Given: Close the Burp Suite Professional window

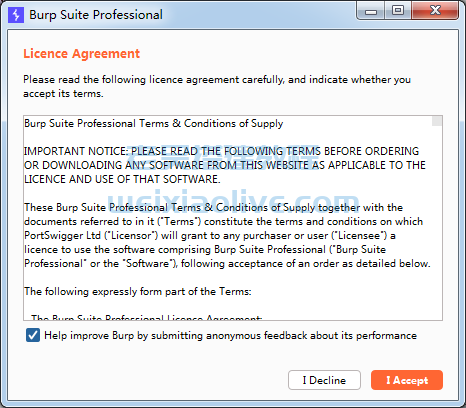Looking at the screenshot, I should (435, 11).
